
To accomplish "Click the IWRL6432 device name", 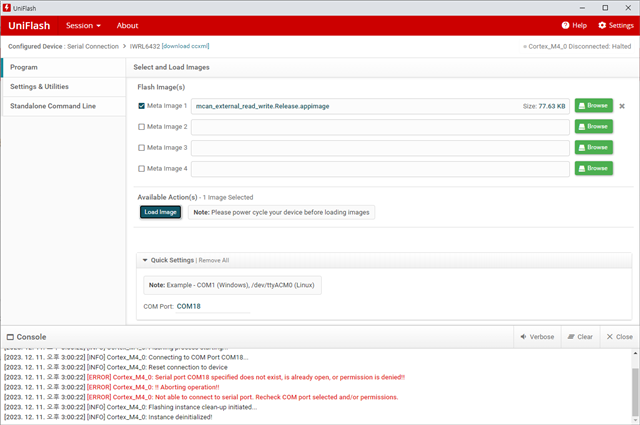I will coord(145,47).
